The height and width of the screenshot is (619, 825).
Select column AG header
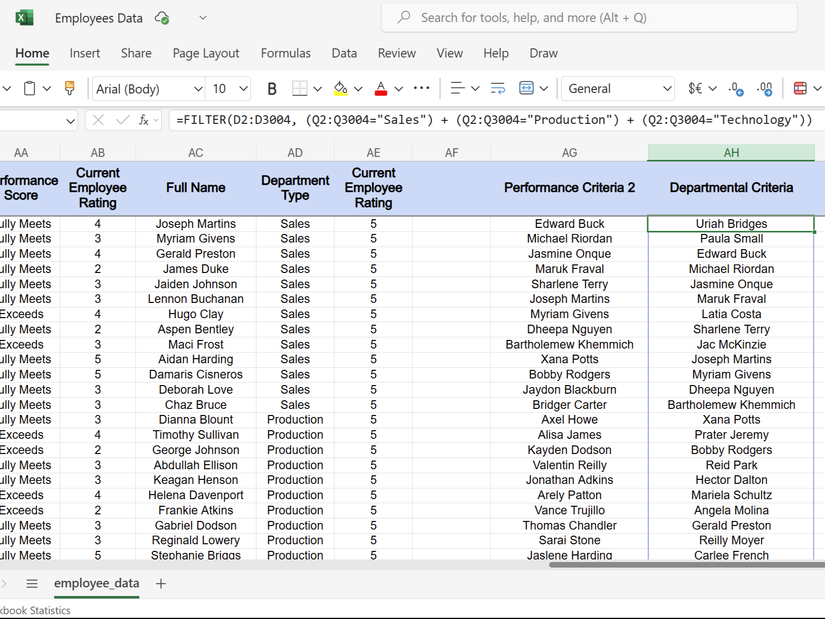569,153
